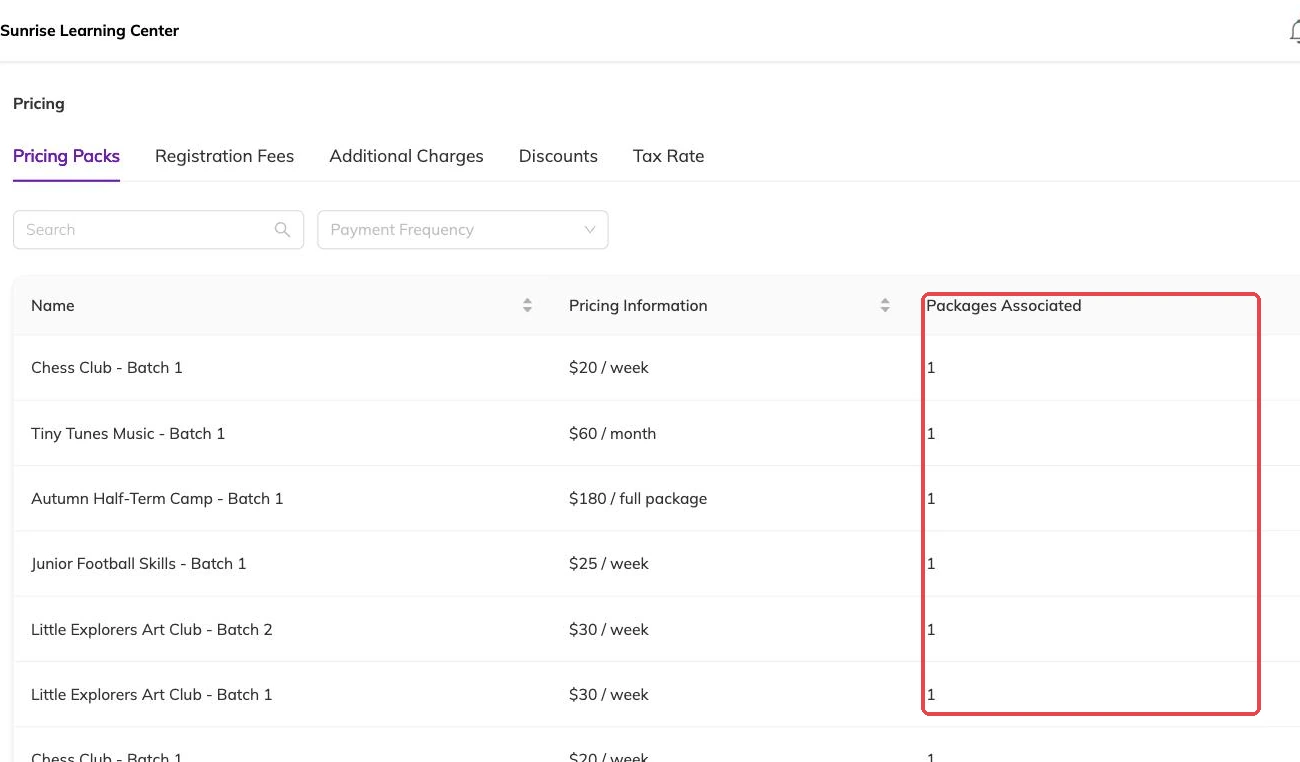Select Junior Football Skills - Batch 1
This screenshot has height=762, width=1300.
click(x=139, y=564)
